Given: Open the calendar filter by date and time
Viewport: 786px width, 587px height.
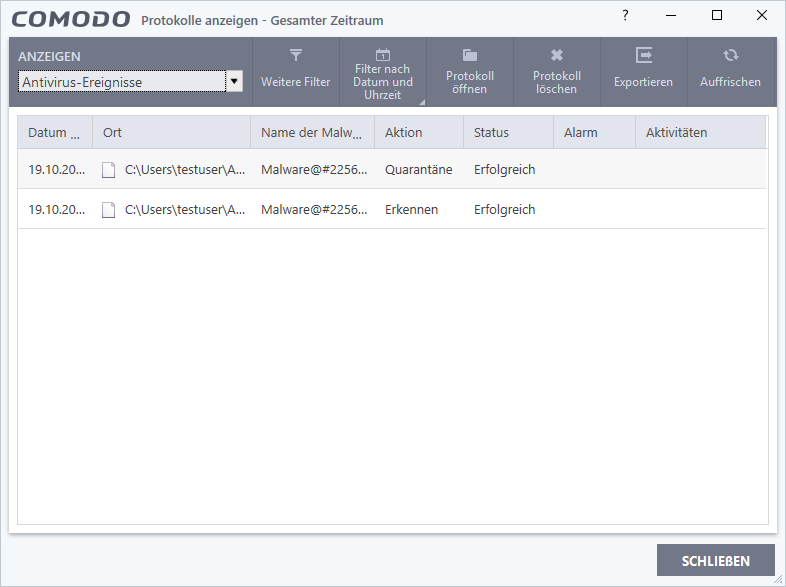Looking at the screenshot, I should [382, 55].
